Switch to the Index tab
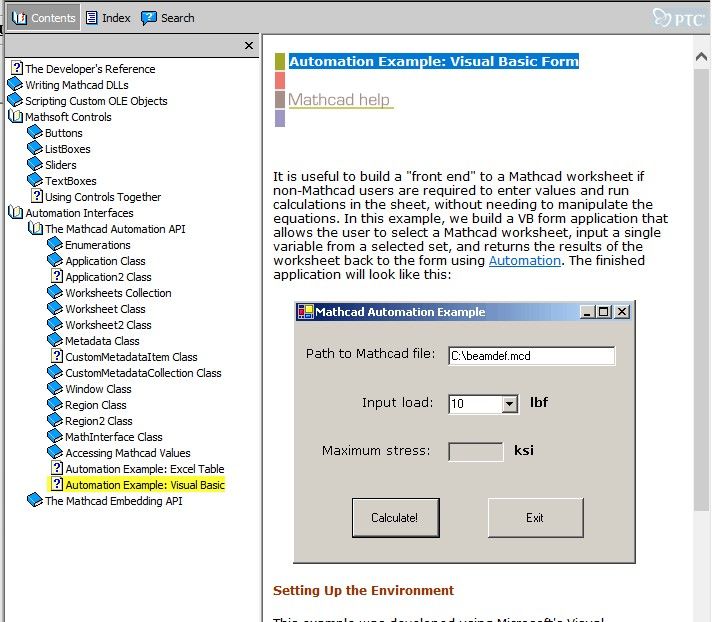Viewport: 712px width, 622px height. 108,18
